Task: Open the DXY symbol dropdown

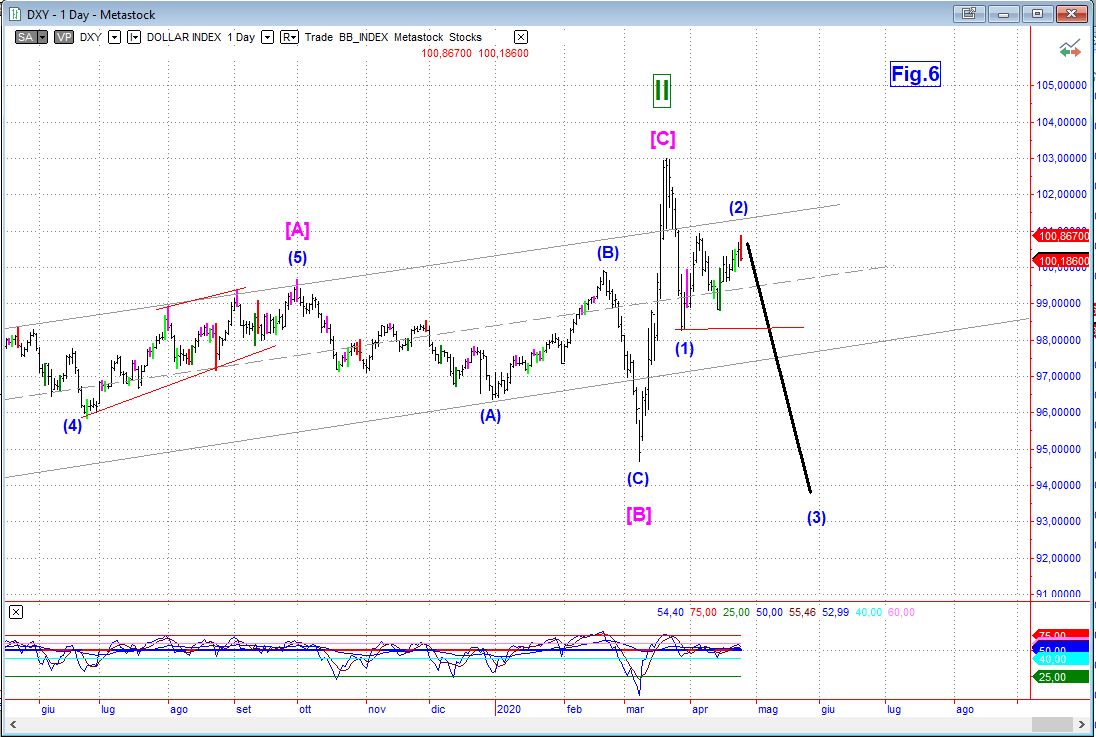Action: (x=114, y=37)
